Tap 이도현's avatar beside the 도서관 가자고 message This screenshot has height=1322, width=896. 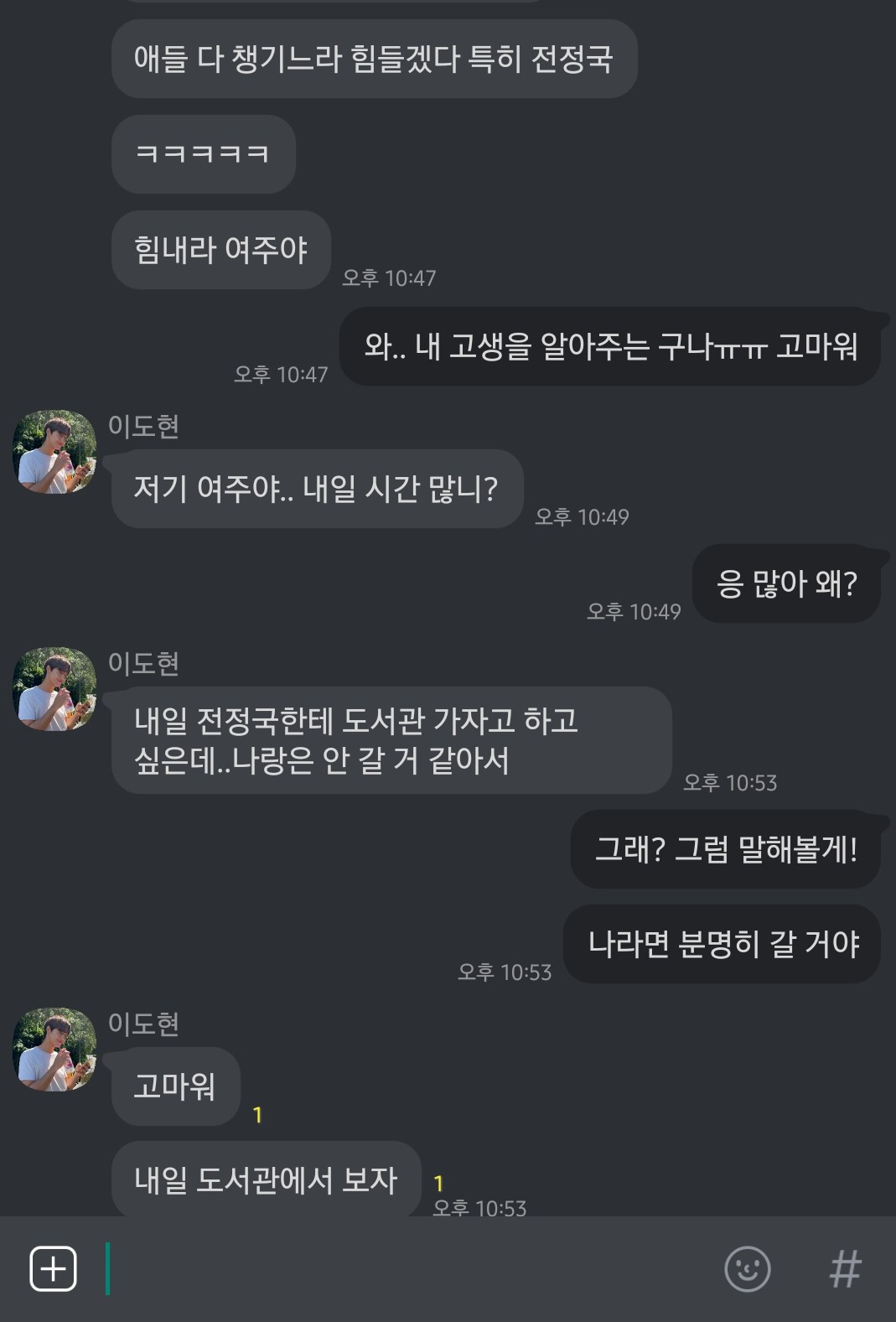54,689
